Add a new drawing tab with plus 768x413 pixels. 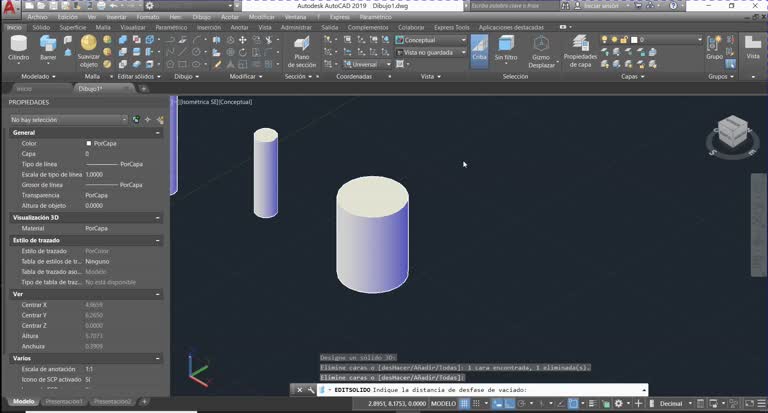coord(144,89)
